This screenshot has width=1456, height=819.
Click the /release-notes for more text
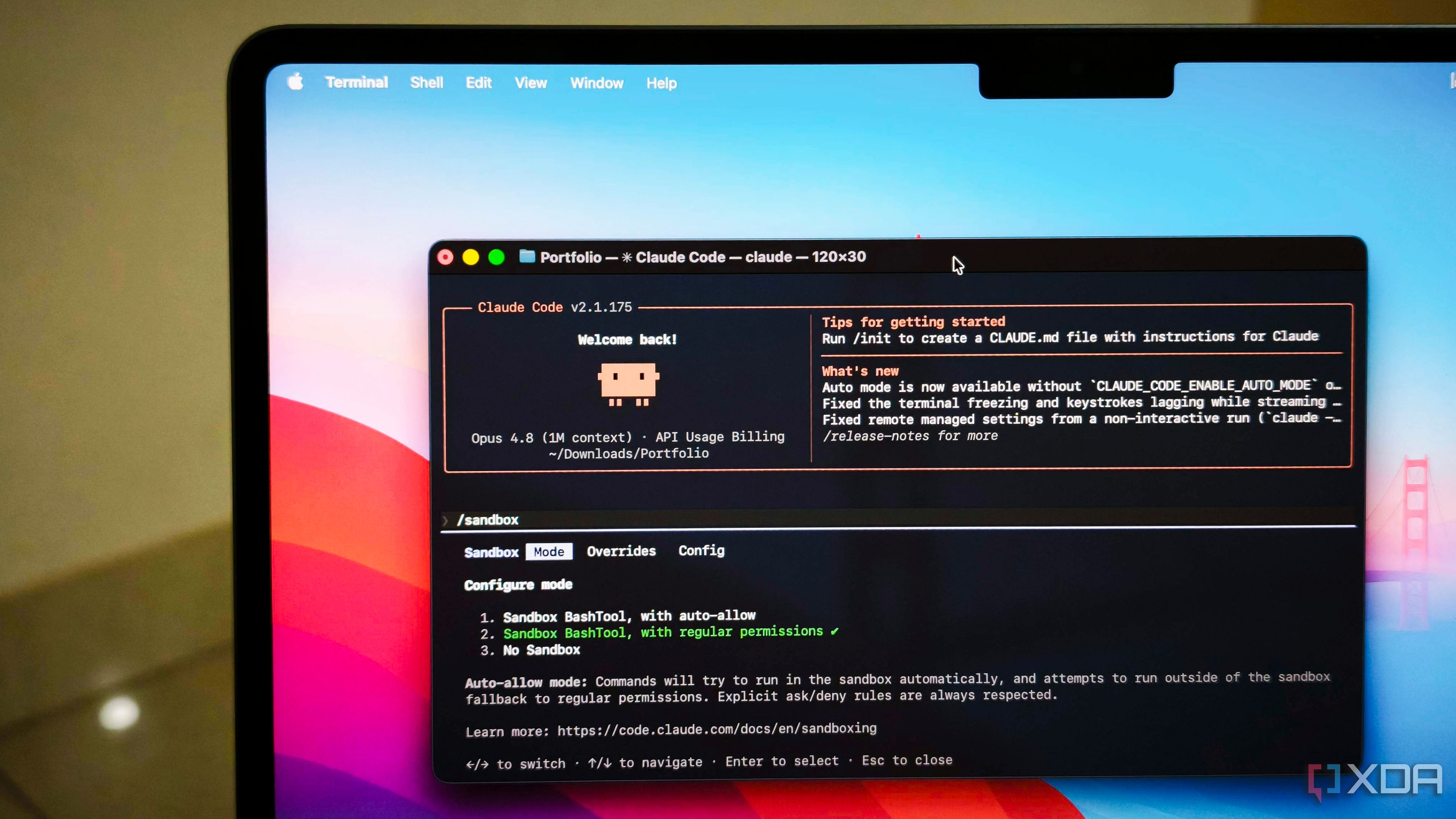tap(910, 436)
